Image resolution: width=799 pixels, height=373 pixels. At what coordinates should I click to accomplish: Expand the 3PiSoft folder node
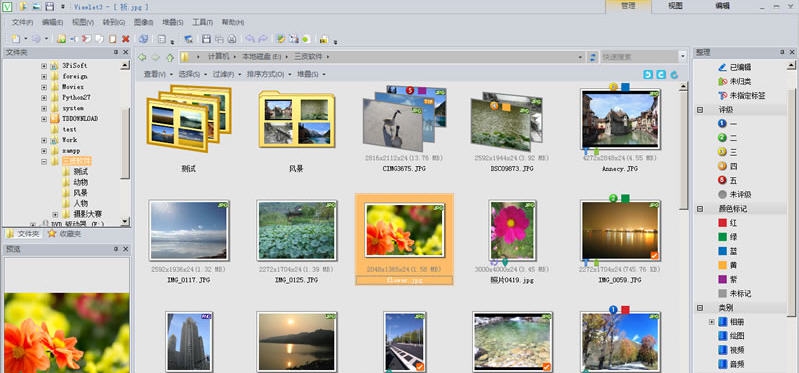pyautogui.click(x=44, y=66)
